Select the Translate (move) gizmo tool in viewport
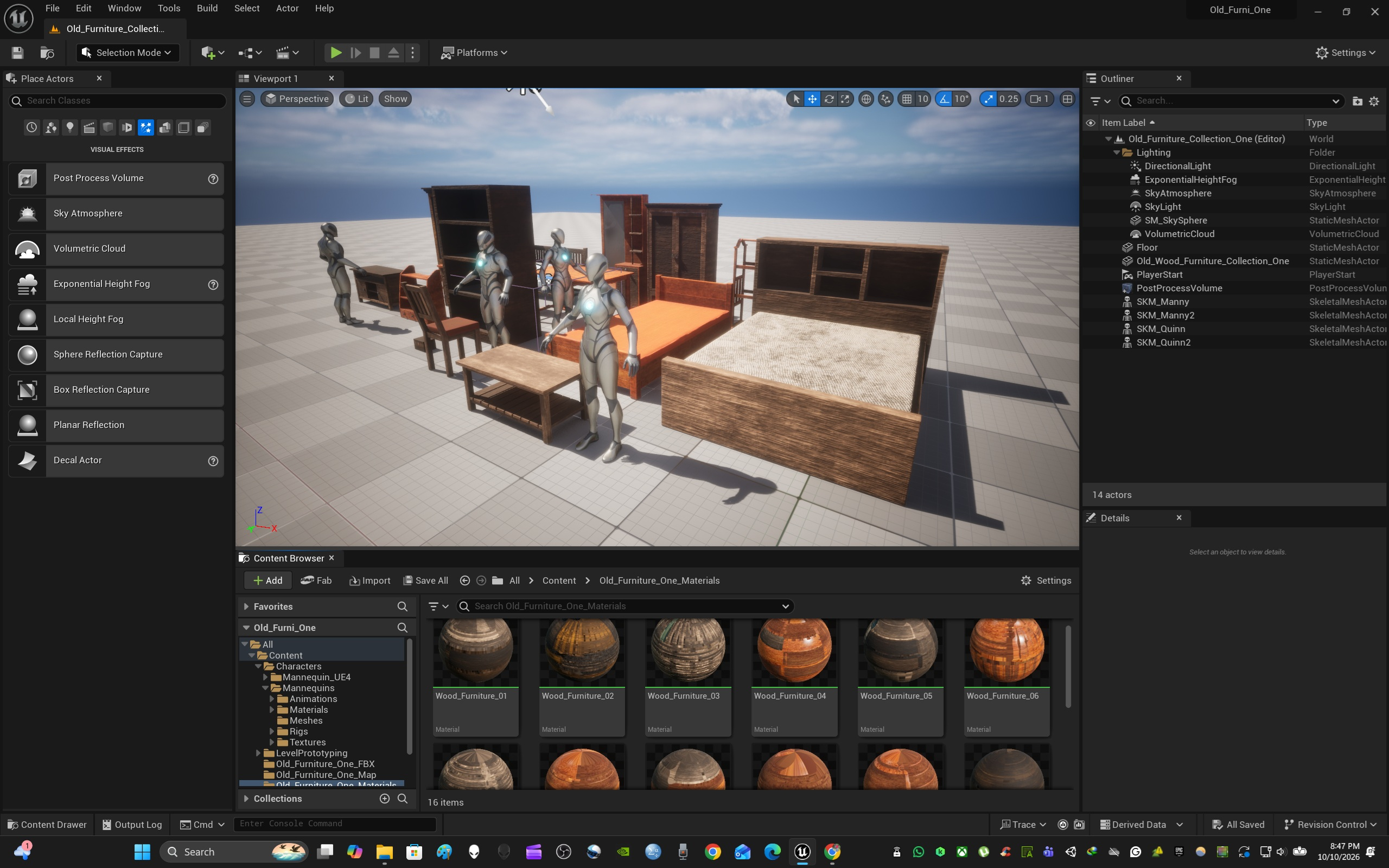The image size is (1389, 868). 812,99
